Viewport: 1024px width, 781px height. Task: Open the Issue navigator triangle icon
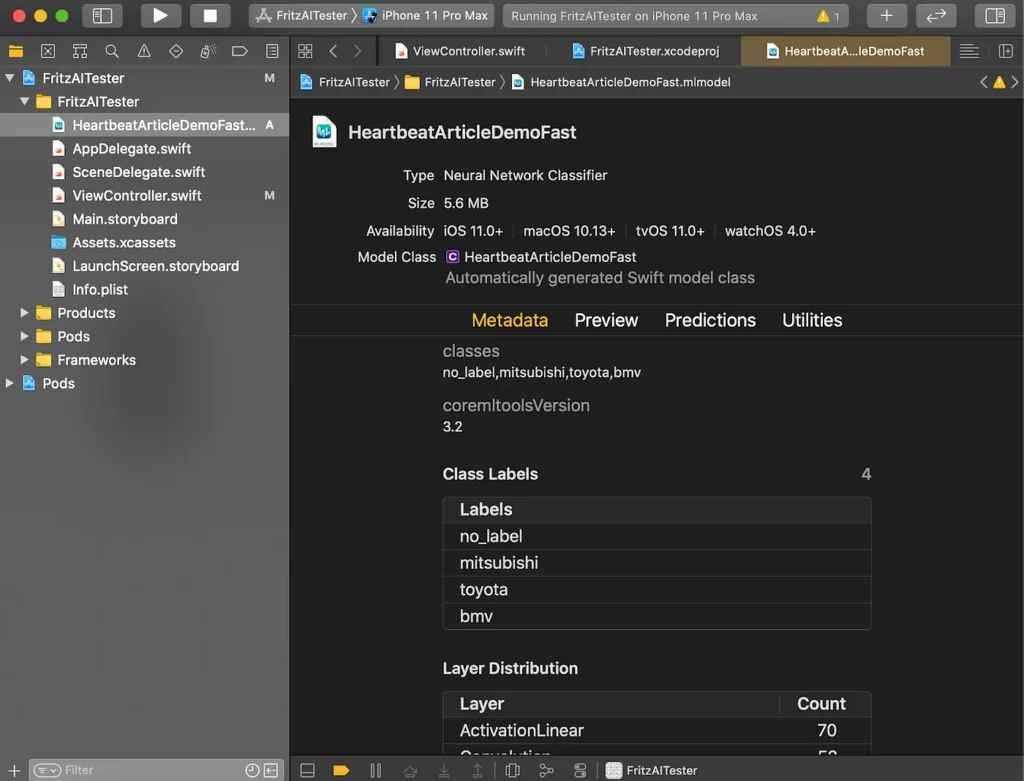(144, 51)
